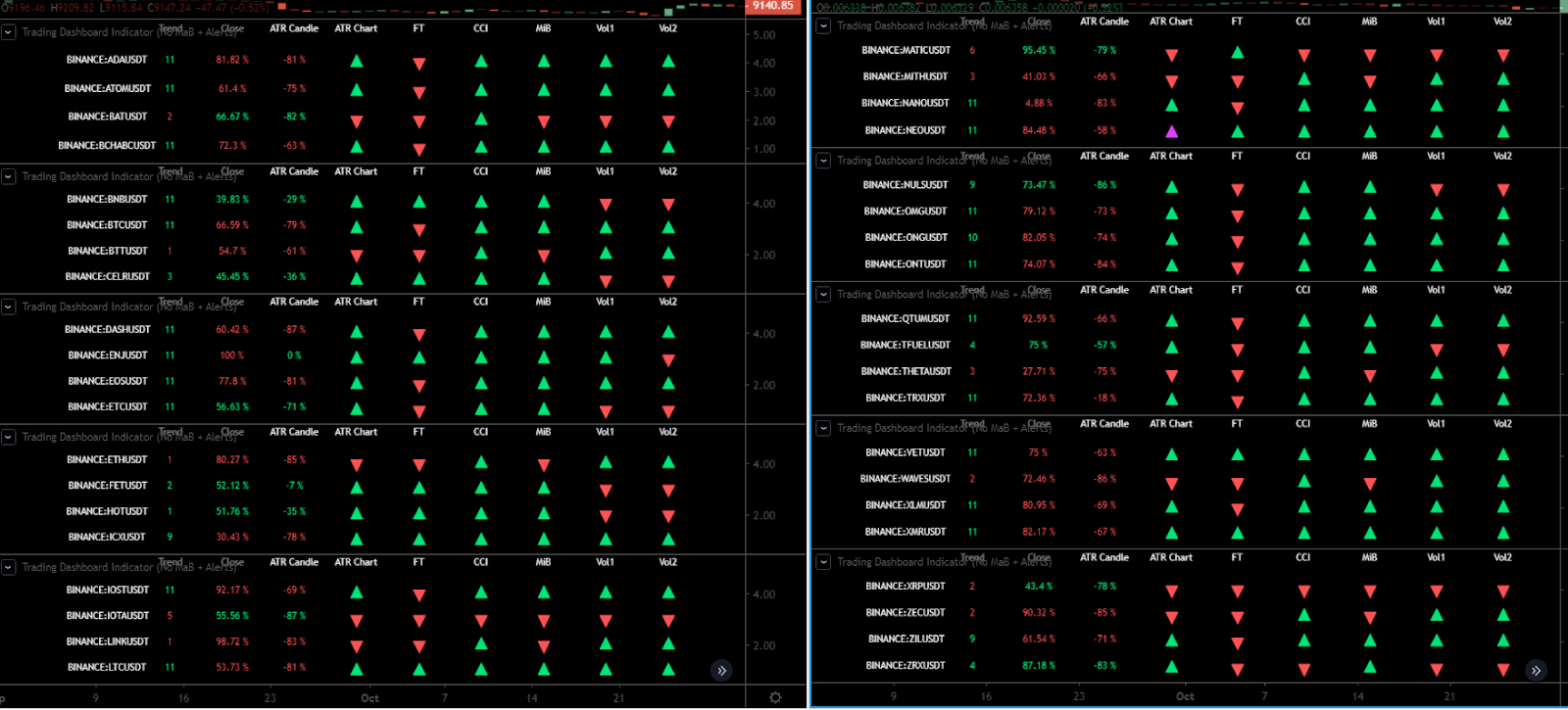Click the 98.72 % close value for LINKUSDT
Image resolution: width=1568 pixels, height=710 pixels.
pos(232,641)
